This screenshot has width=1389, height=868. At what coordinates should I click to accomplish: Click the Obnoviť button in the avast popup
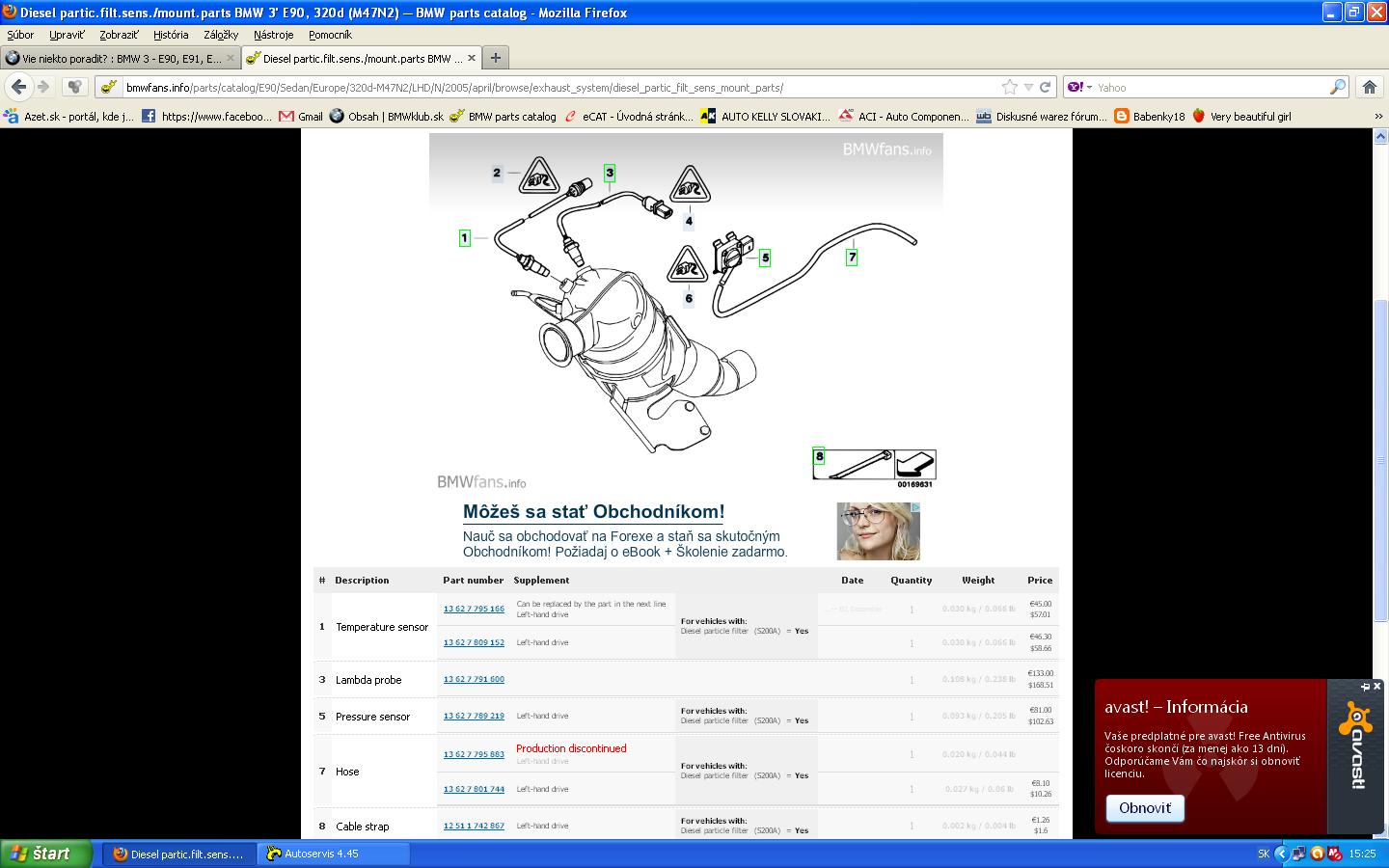click(1144, 808)
